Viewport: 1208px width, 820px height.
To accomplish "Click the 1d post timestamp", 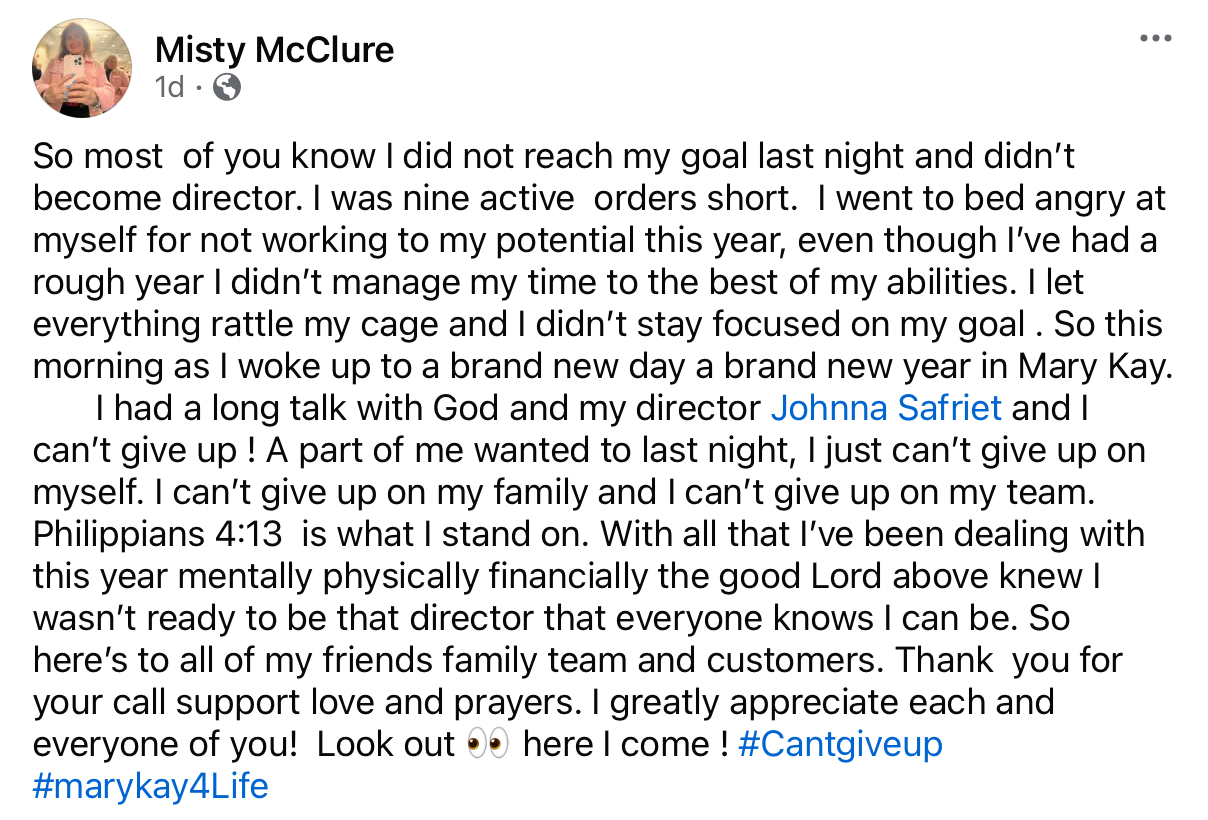I will click(x=170, y=88).
